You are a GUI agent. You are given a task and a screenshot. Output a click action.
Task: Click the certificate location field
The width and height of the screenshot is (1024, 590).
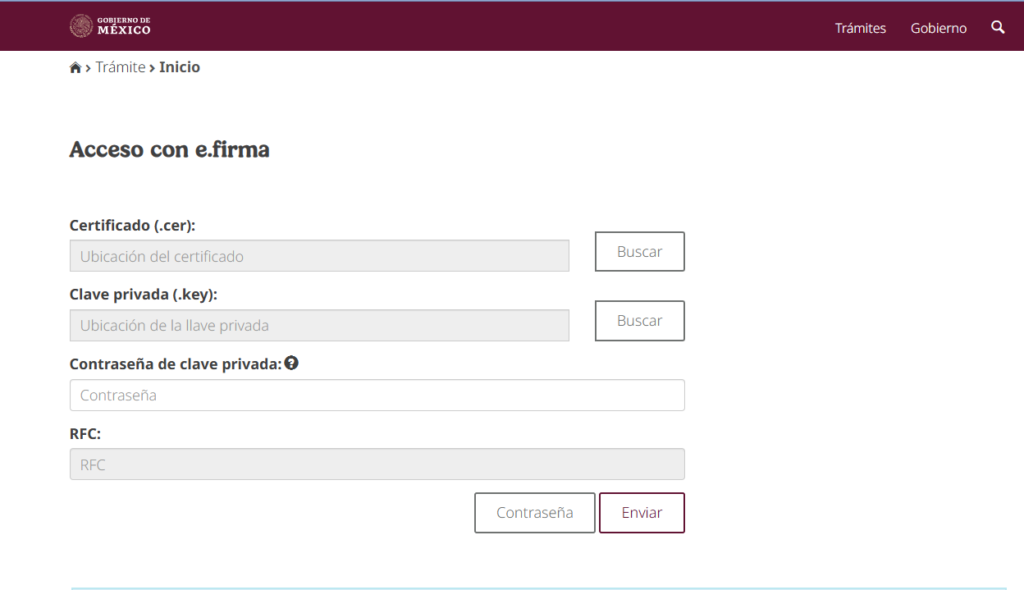click(319, 256)
